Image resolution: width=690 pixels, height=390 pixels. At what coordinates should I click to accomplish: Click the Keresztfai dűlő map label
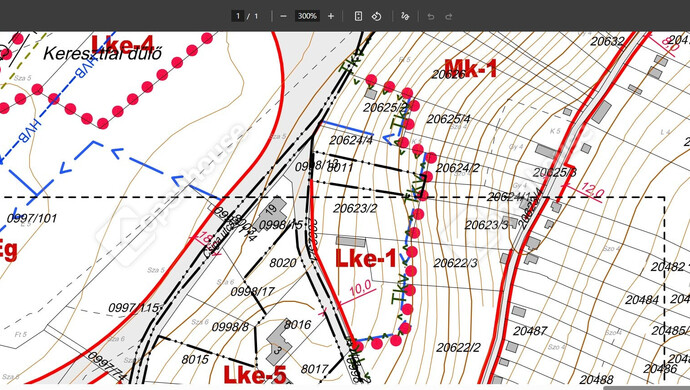[x=103, y=53]
